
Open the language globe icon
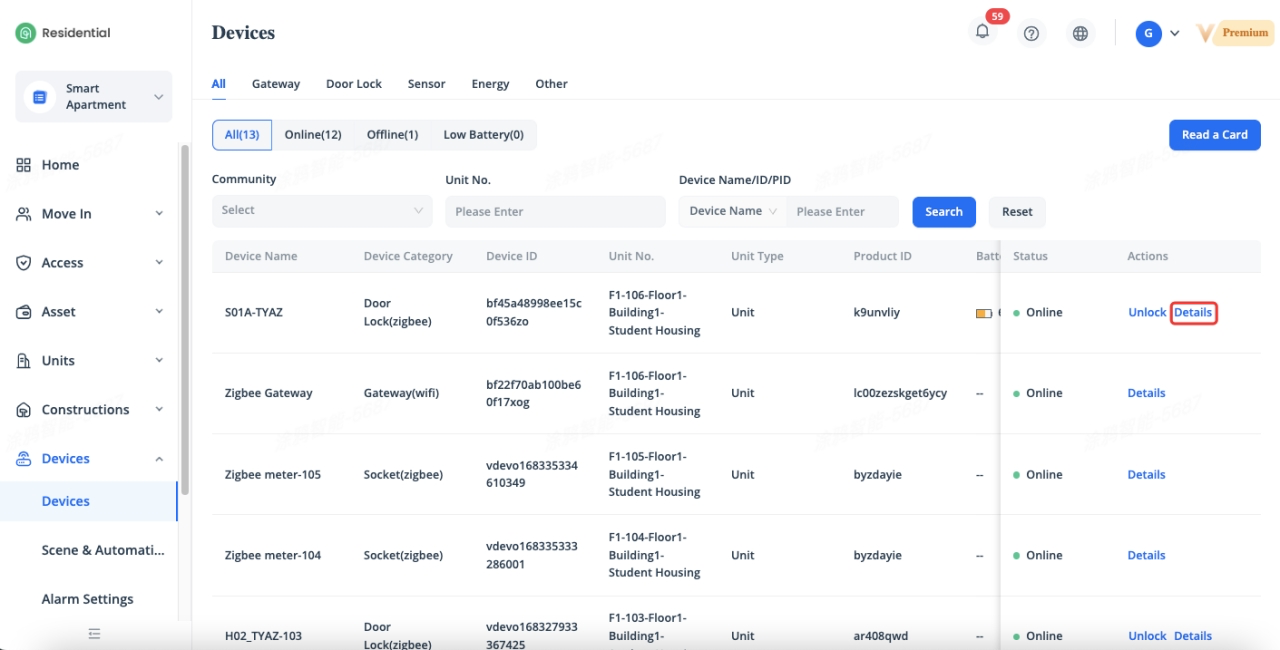1080,33
